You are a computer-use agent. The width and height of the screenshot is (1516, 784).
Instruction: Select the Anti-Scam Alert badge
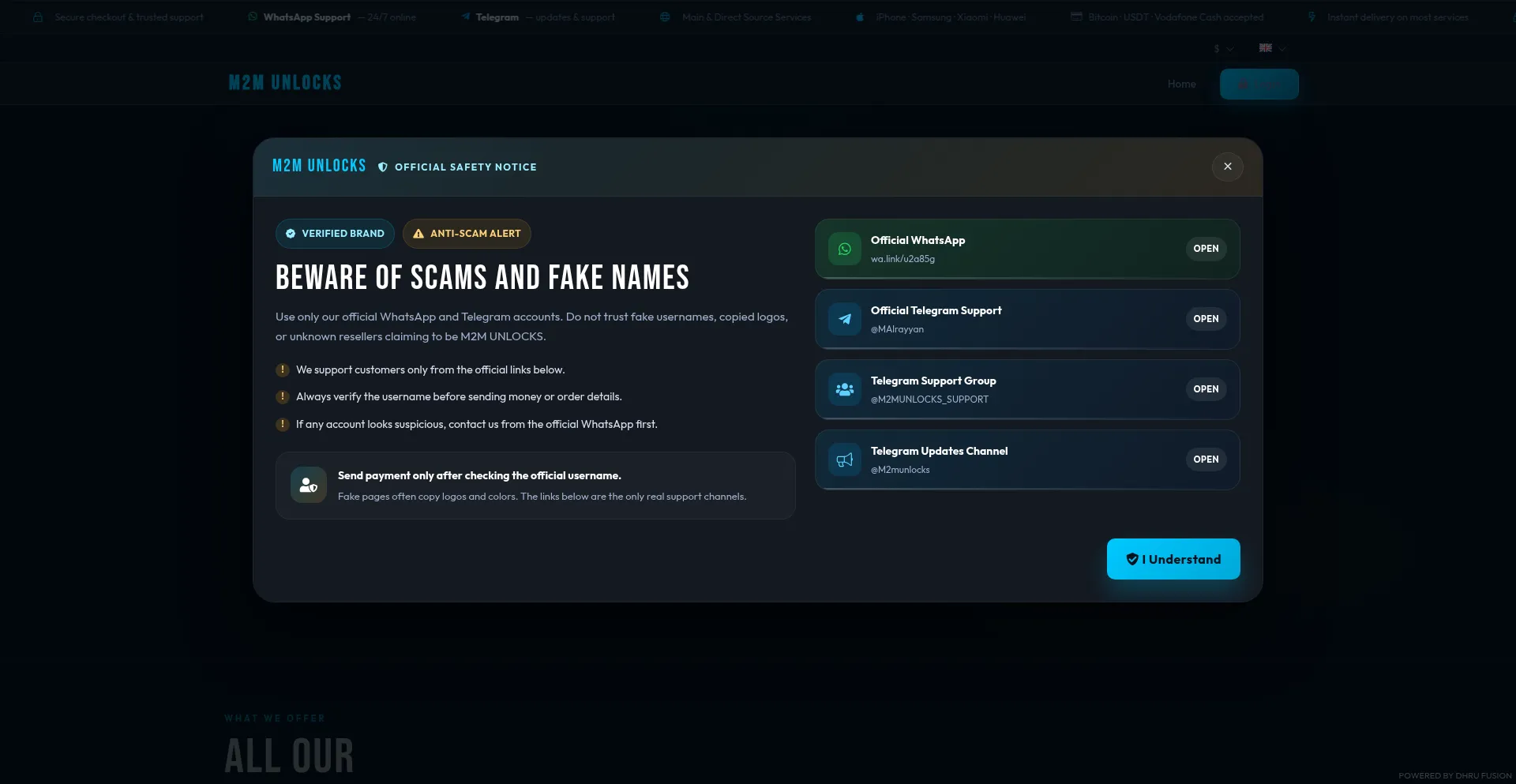[467, 234]
